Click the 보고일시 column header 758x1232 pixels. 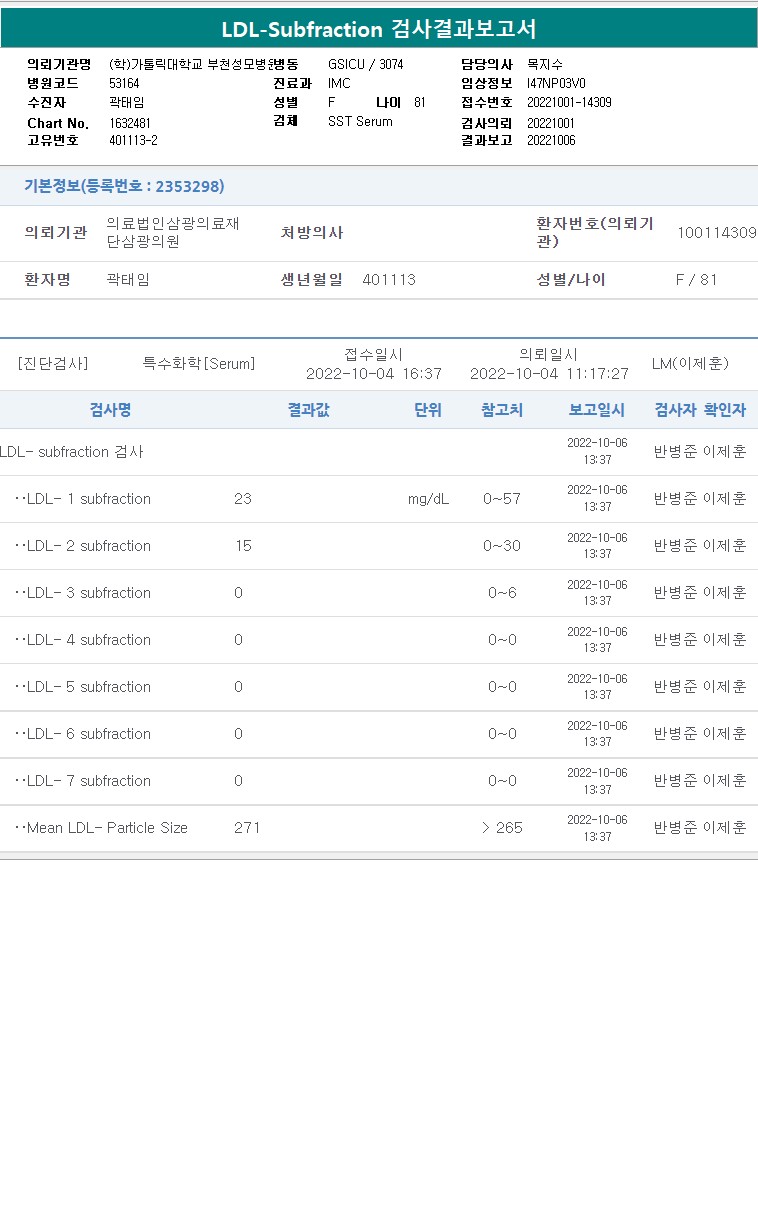point(597,410)
